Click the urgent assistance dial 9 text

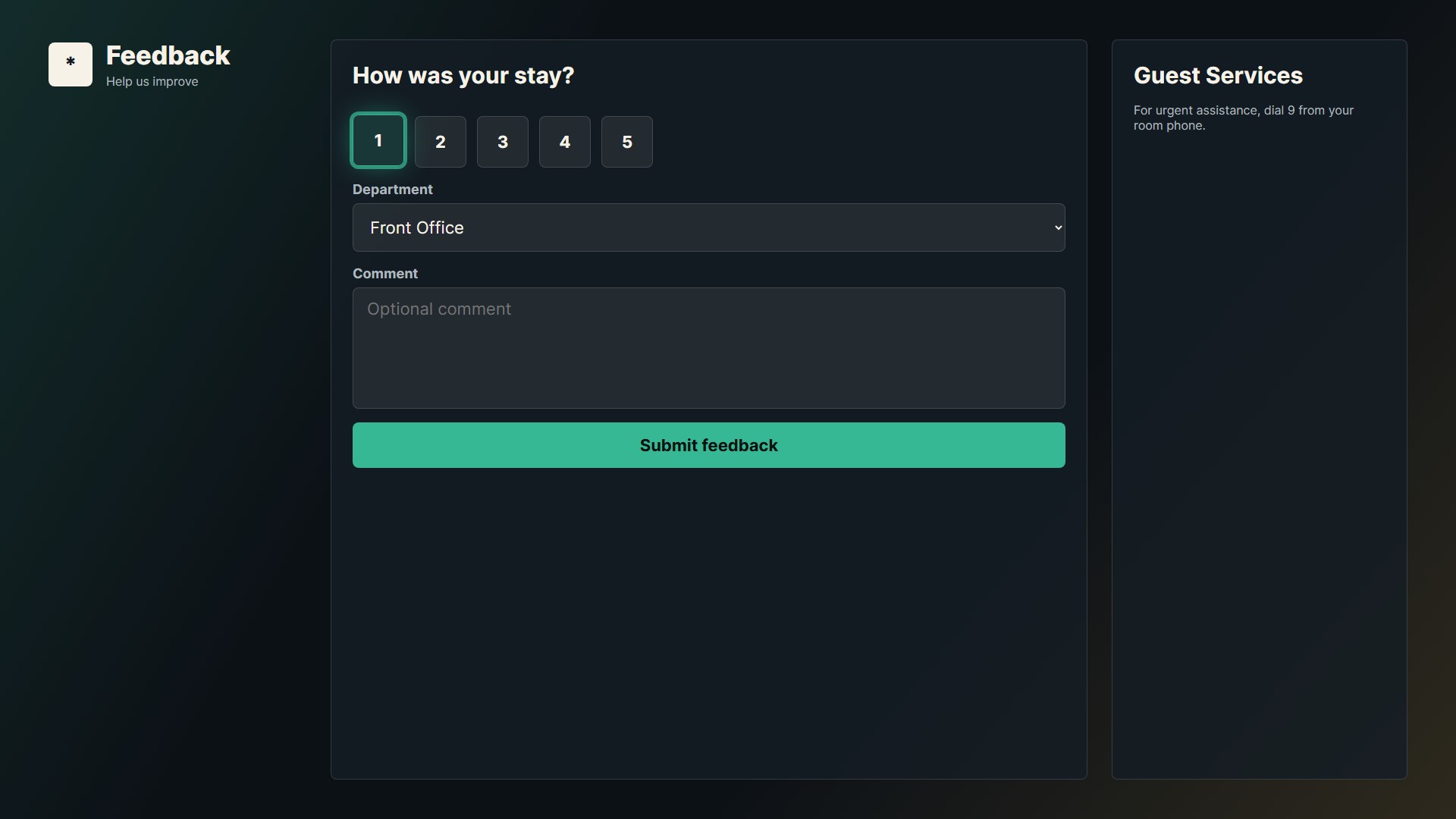pos(1244,118)
